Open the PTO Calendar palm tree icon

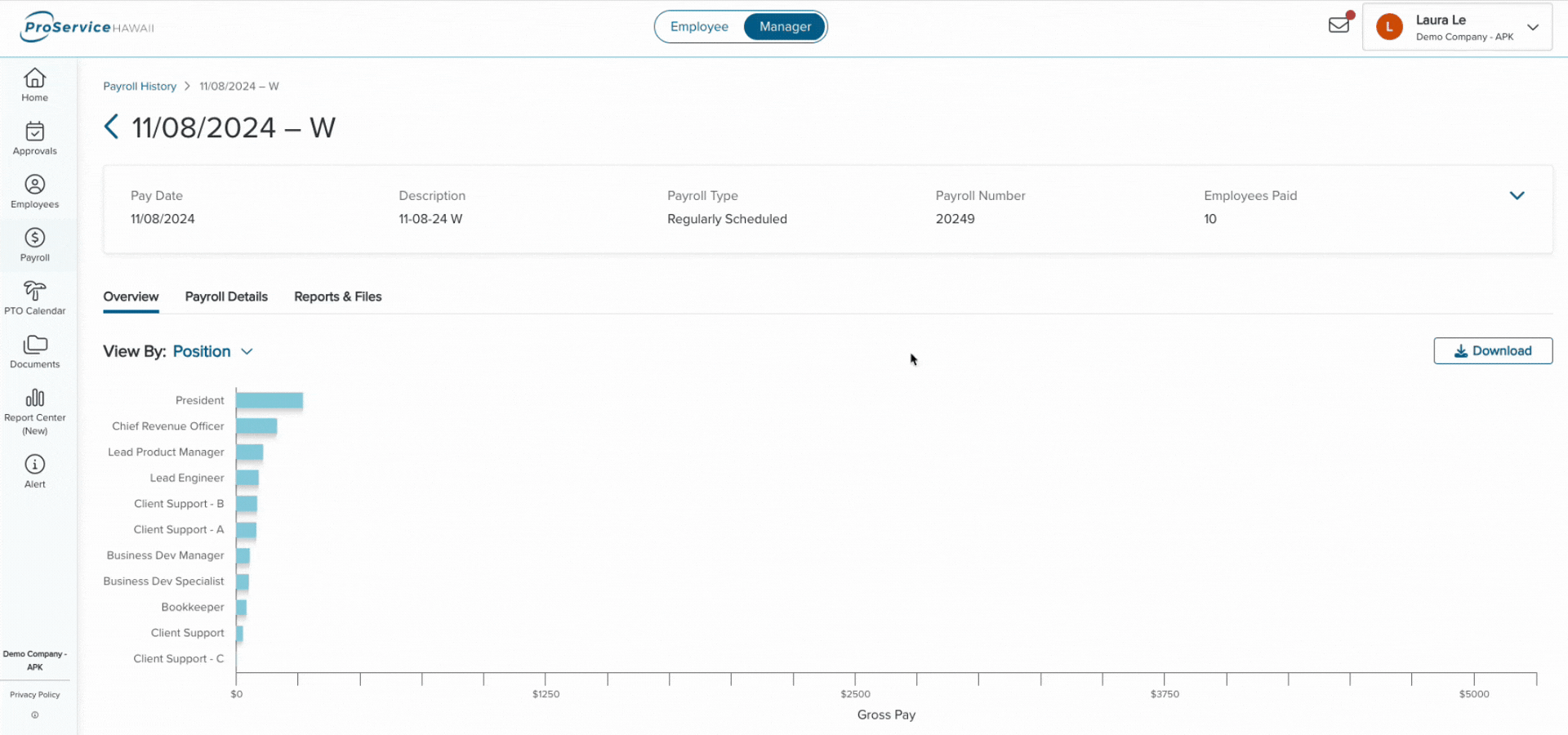pyautogui.click(x=34, y=291)
